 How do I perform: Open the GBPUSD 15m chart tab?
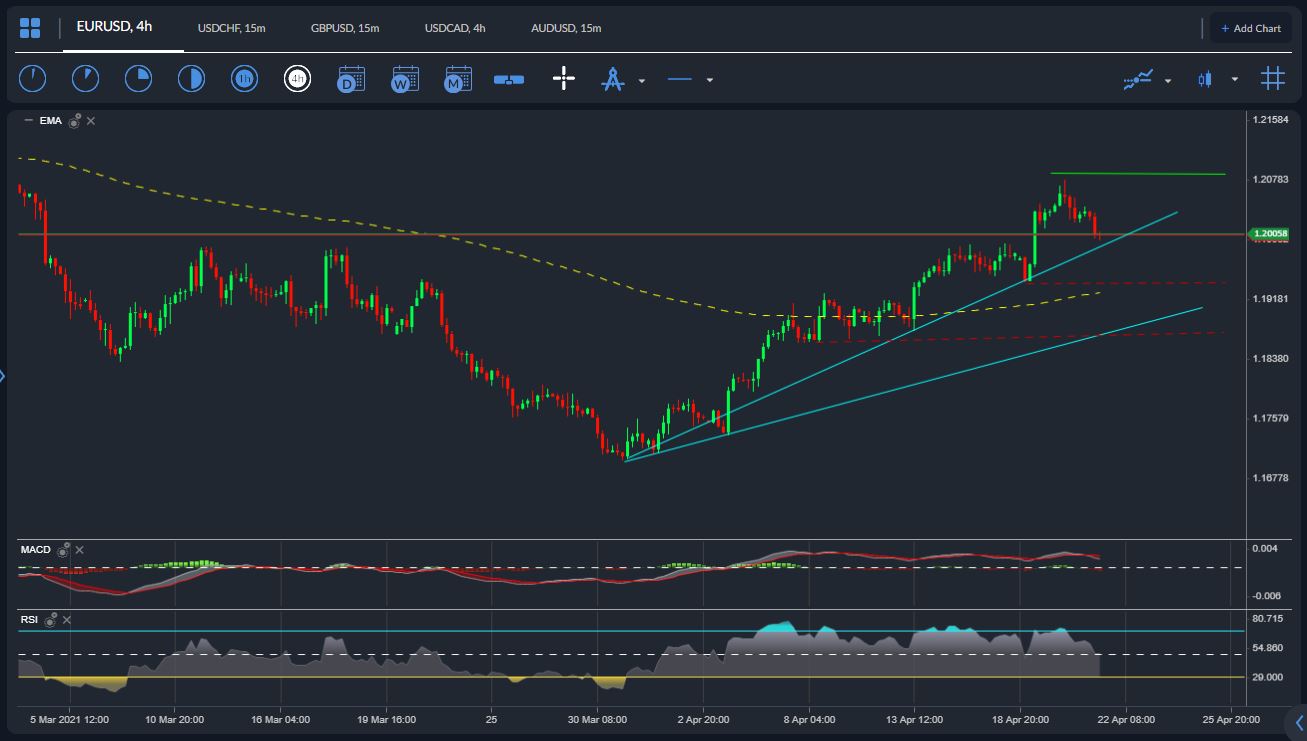(x=344, y=28)
